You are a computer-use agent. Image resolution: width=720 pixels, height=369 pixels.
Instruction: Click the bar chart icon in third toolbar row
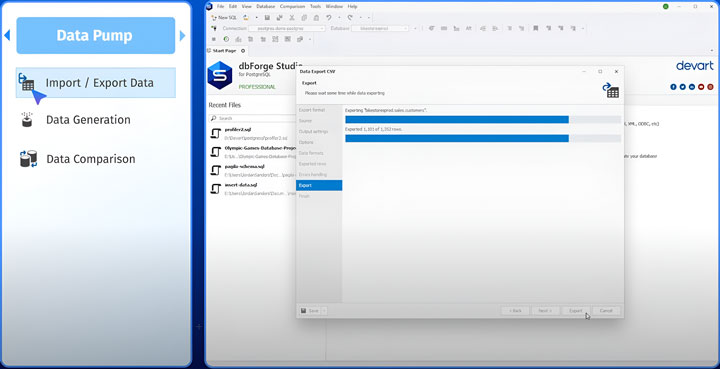coord(238,39)
